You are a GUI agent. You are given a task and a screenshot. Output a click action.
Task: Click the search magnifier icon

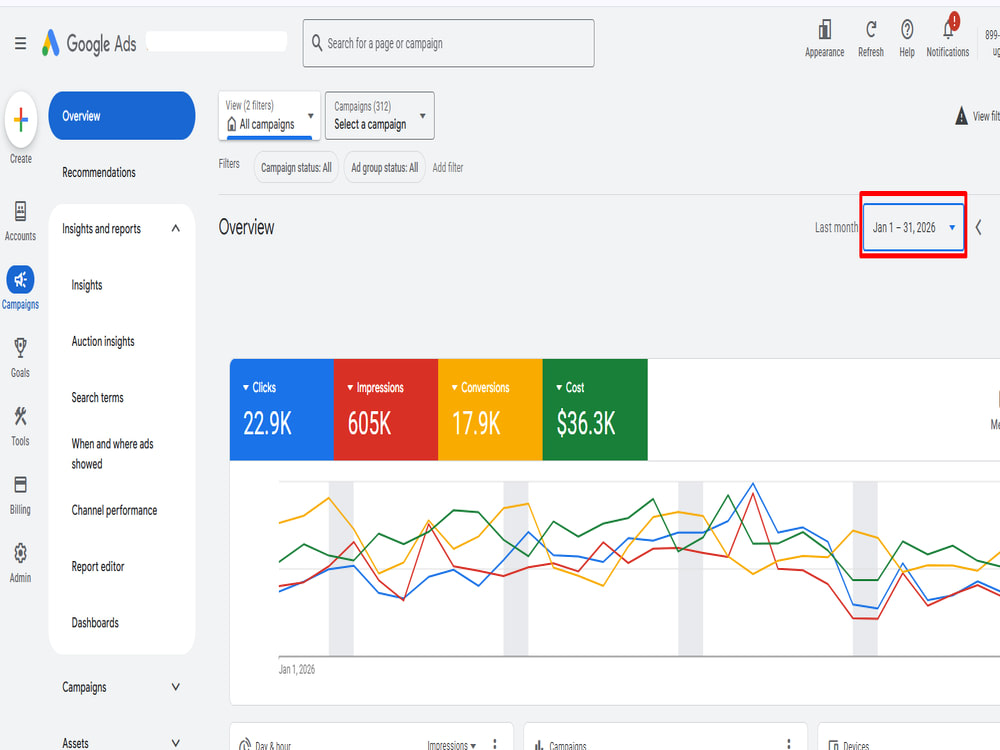[317, 43]
